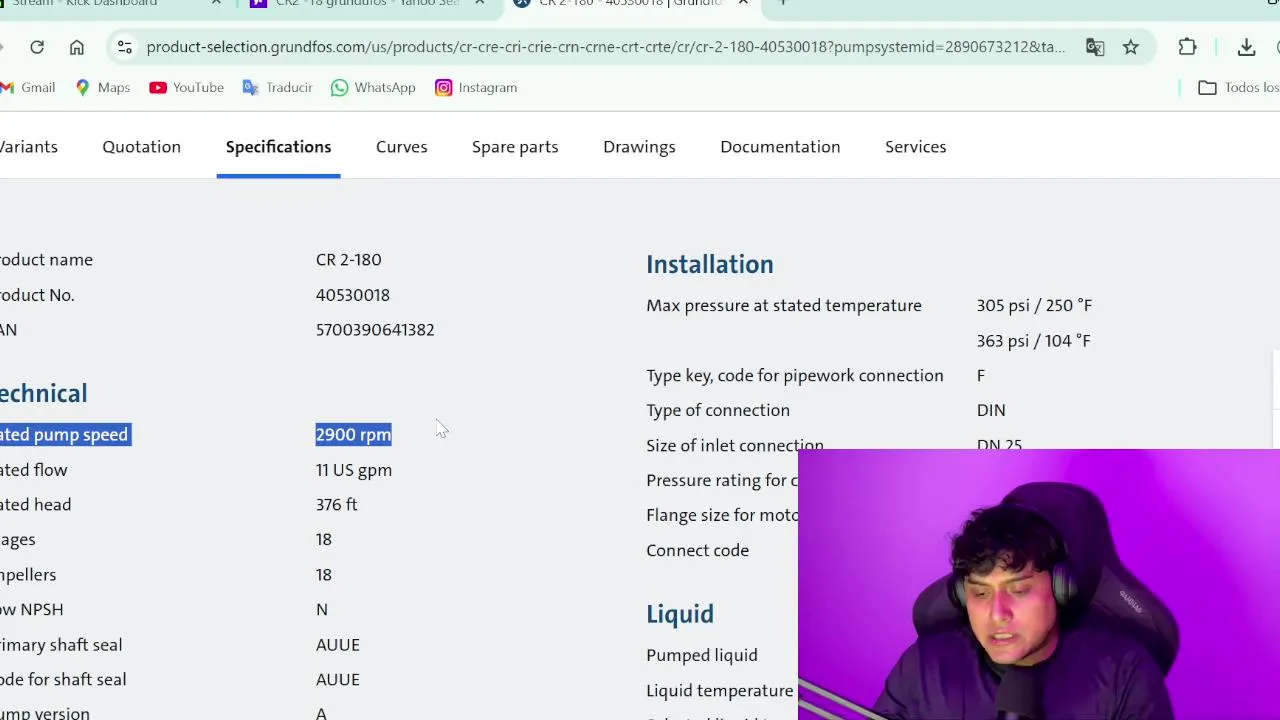Open Instagram bookmark
This screenshot has height=720, width=1280.
[476, 88]
